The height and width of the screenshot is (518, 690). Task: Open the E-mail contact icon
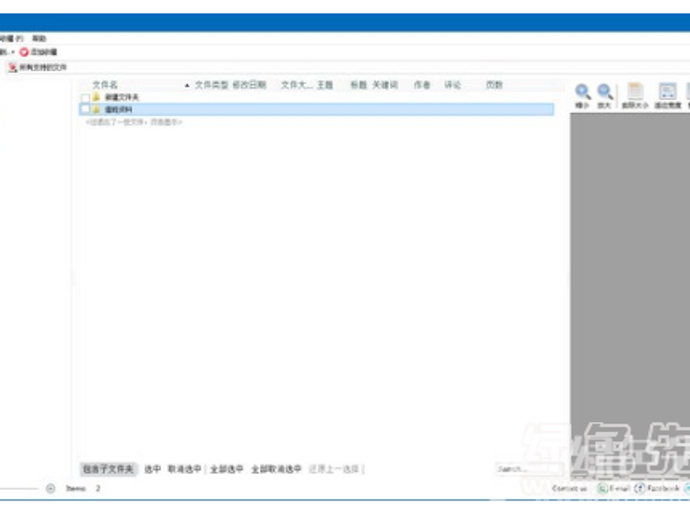tap(602, 488)
